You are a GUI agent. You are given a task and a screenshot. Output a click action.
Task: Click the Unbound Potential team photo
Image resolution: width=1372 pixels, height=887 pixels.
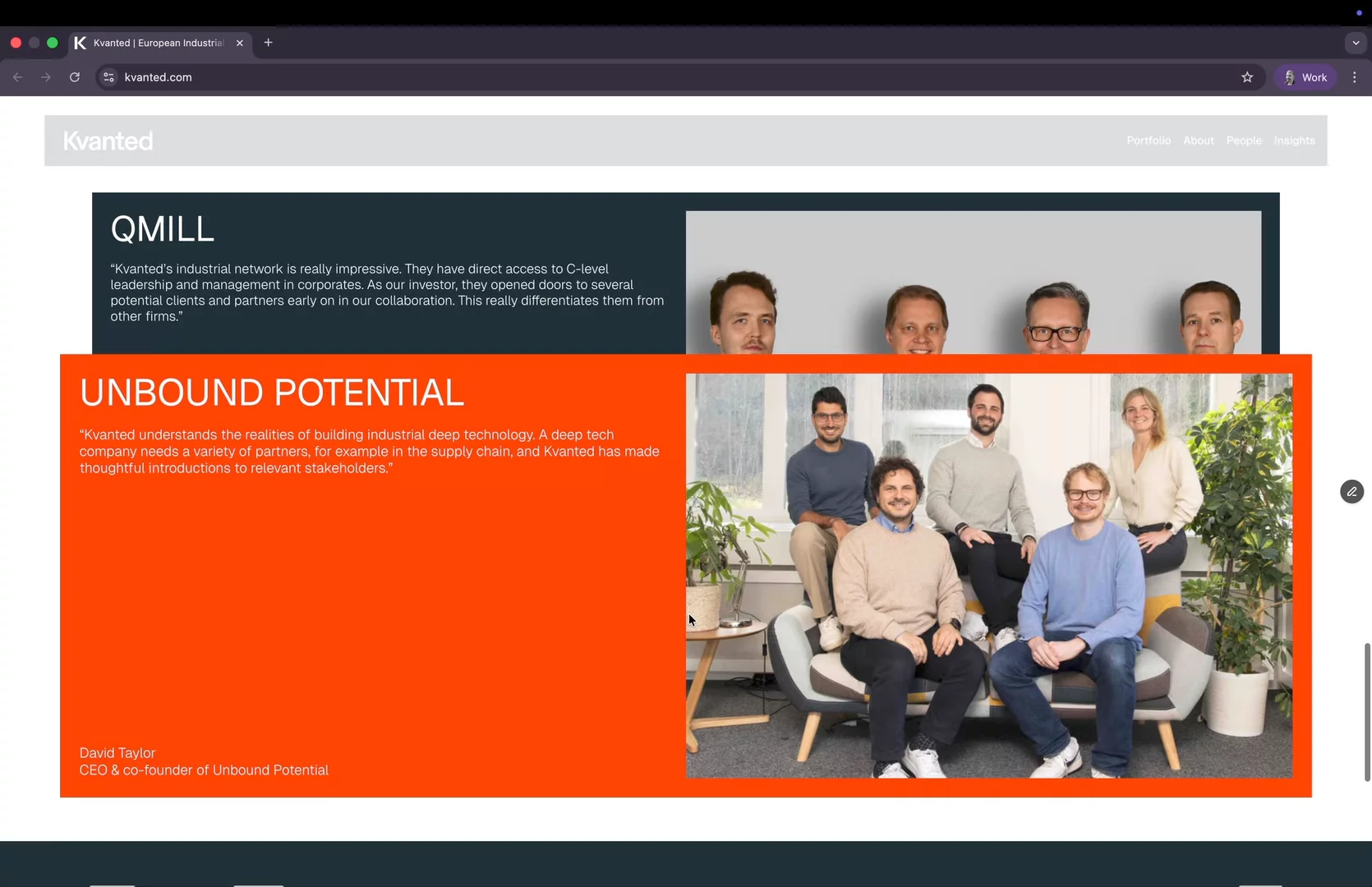point(989,576)
